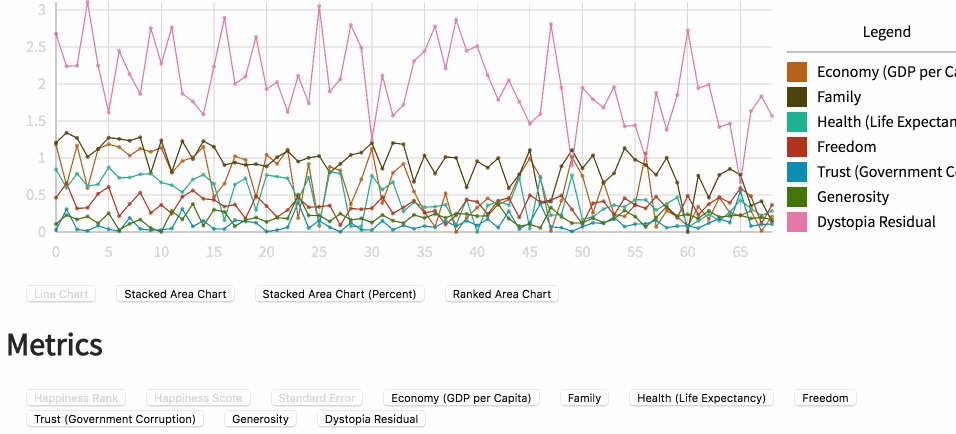Select the Line Chart button
956x434 pixels.
point(61,294)
